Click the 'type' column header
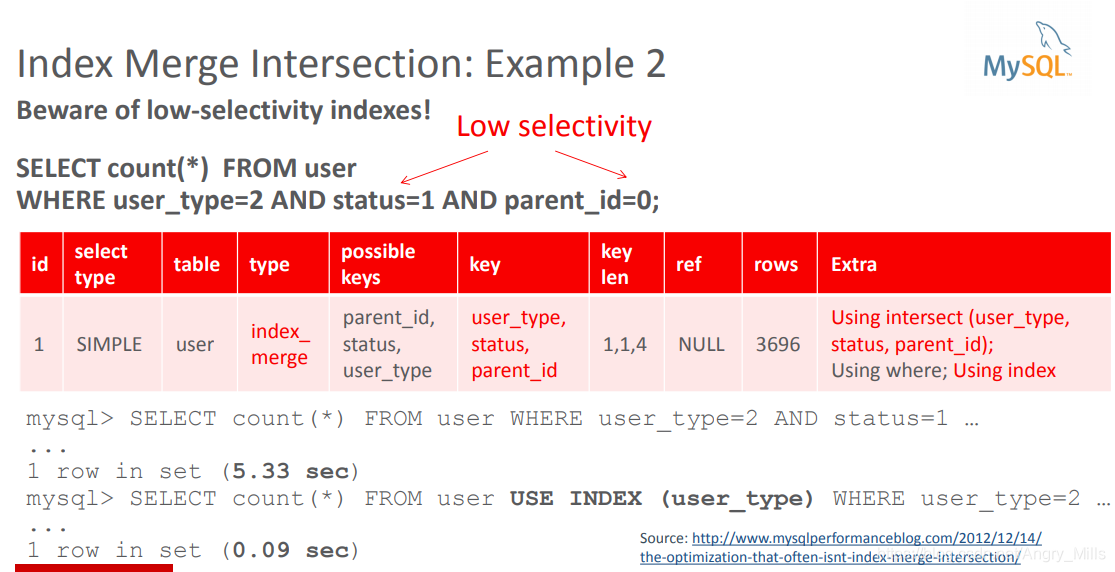Viewport: 1115px width, 572px height. 283,264
